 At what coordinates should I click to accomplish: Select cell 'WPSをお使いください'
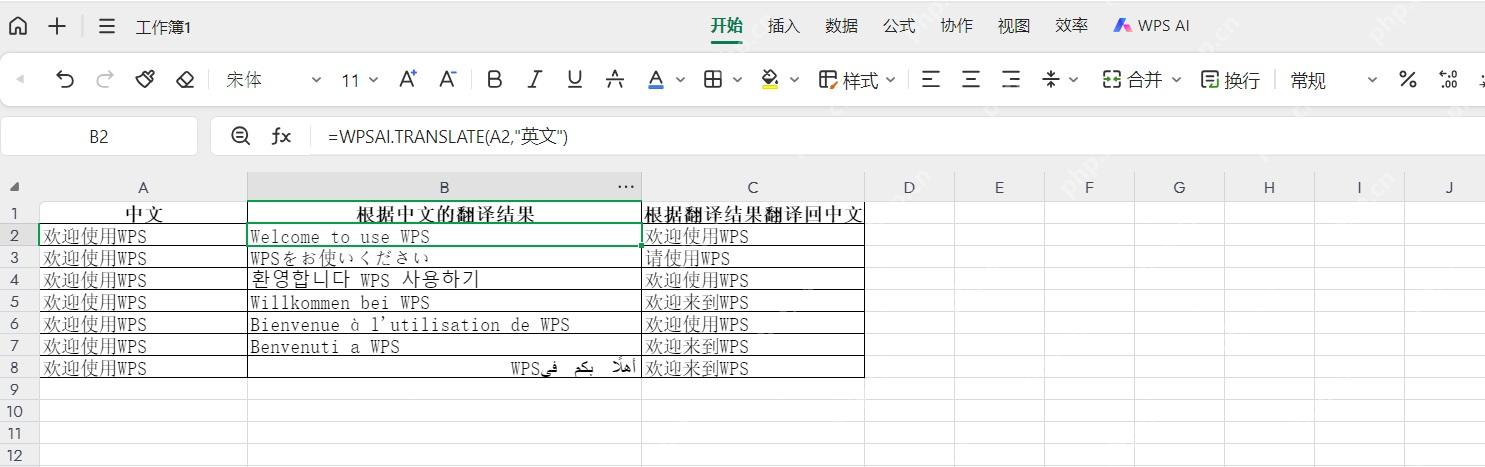(444, 257)
